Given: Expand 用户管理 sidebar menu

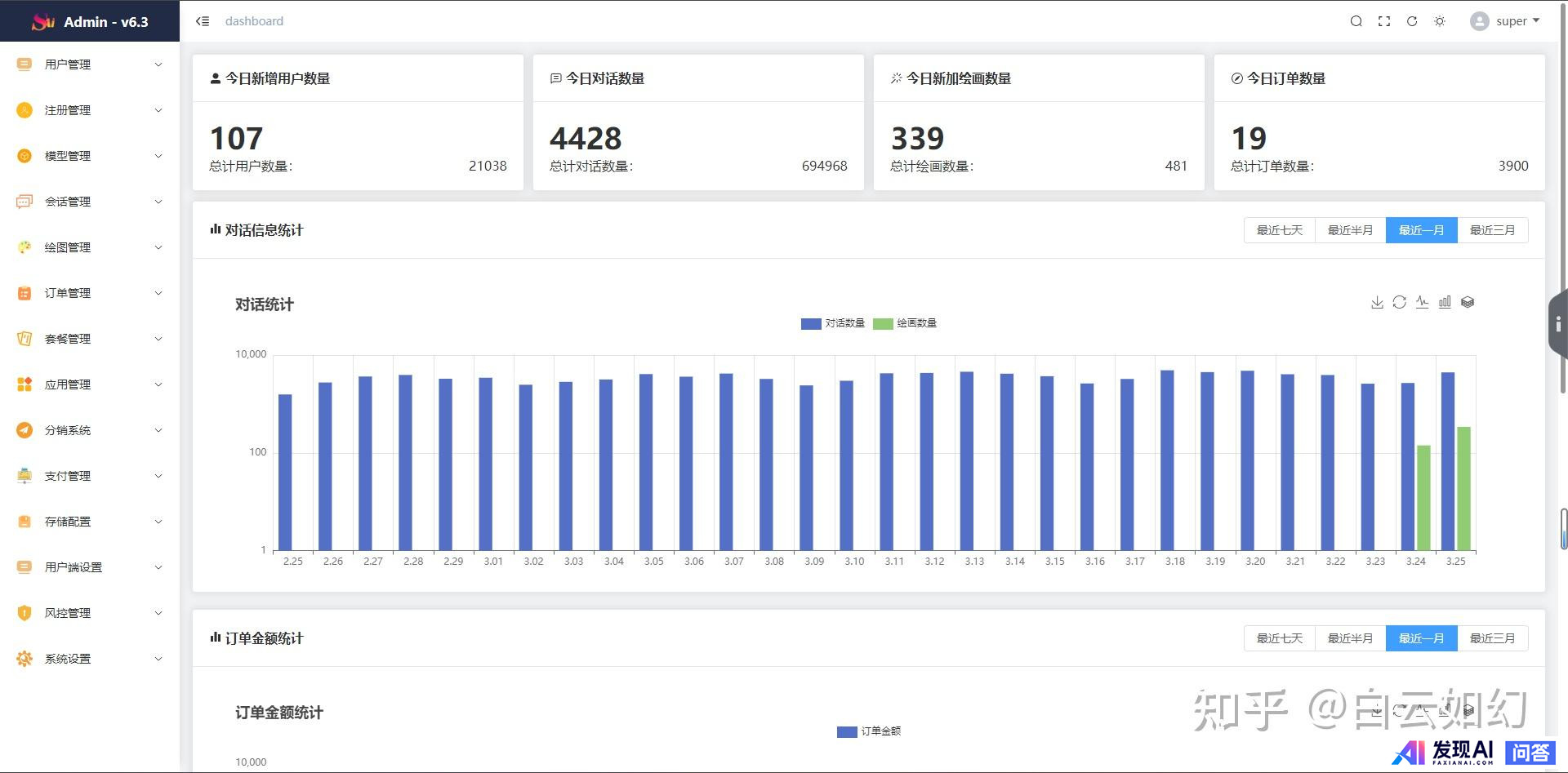Looking at the screenshot, I should point(90,64).
